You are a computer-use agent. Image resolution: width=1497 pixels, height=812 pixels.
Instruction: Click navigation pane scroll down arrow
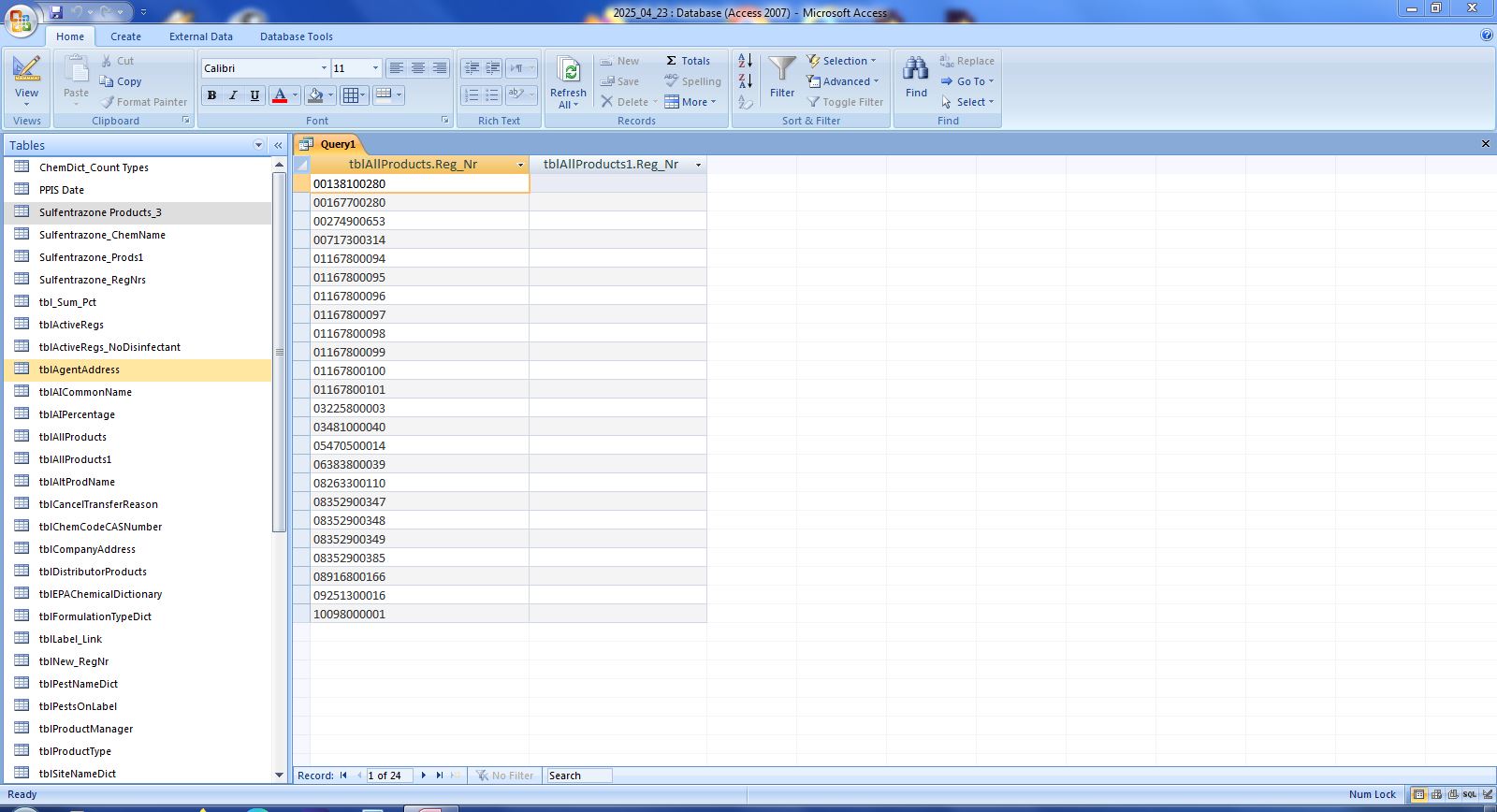pos(279,775)
